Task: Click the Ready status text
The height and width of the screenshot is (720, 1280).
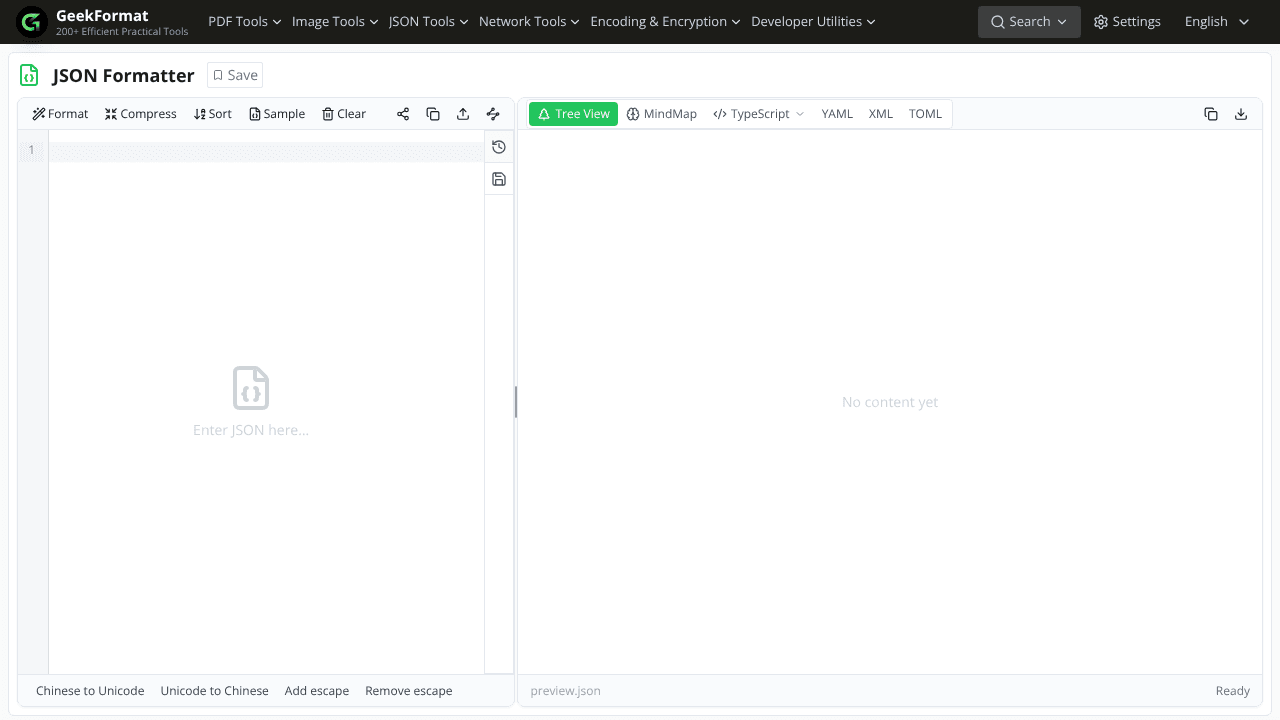Action: [1233, 691]
